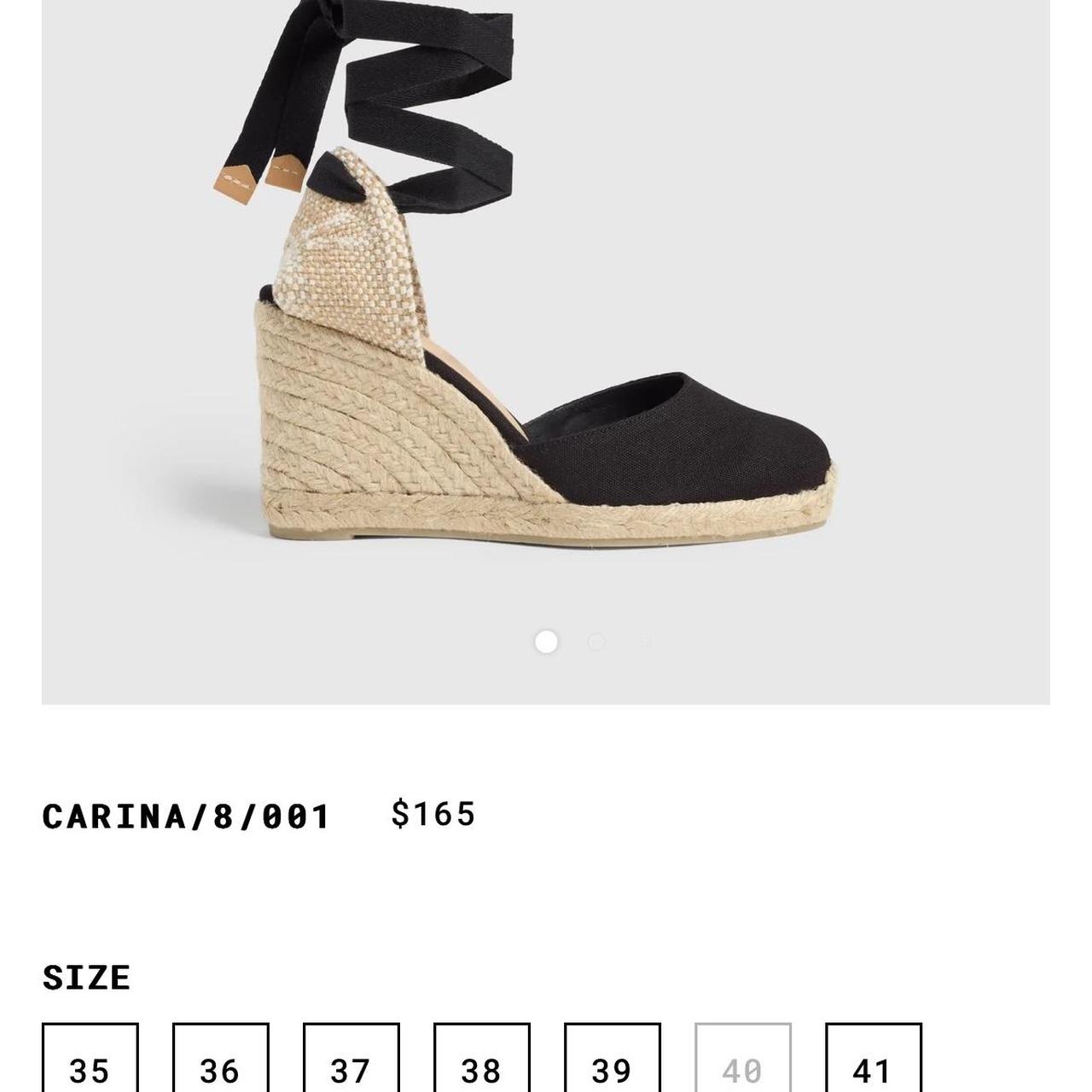Tap the SIZE section heading
Screen dimensions: 1092x1092
point(86,978)
